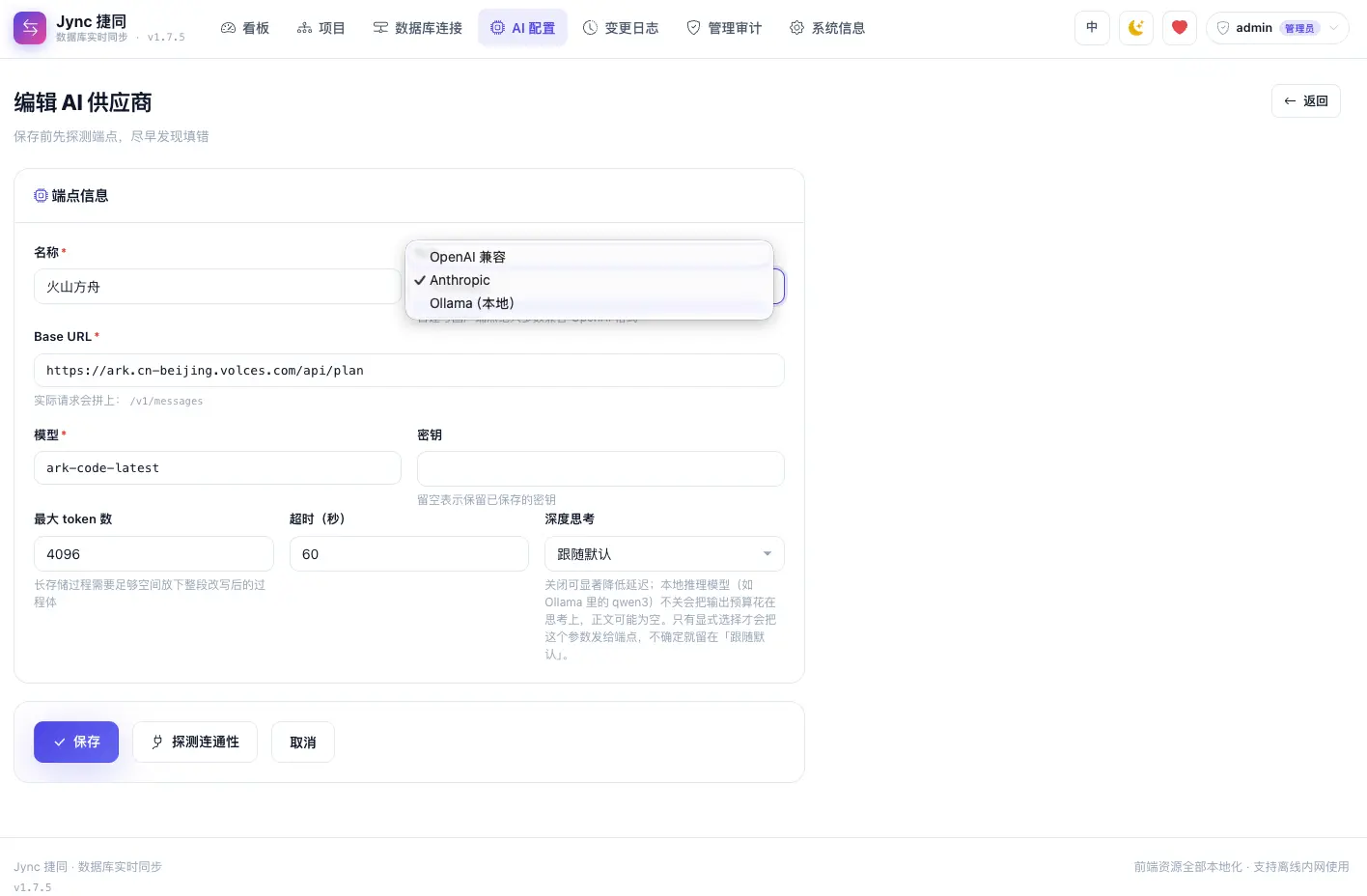Click the /v1/messages hint text
Viewport: 1367px width, 896px height.
click(166, 401)
